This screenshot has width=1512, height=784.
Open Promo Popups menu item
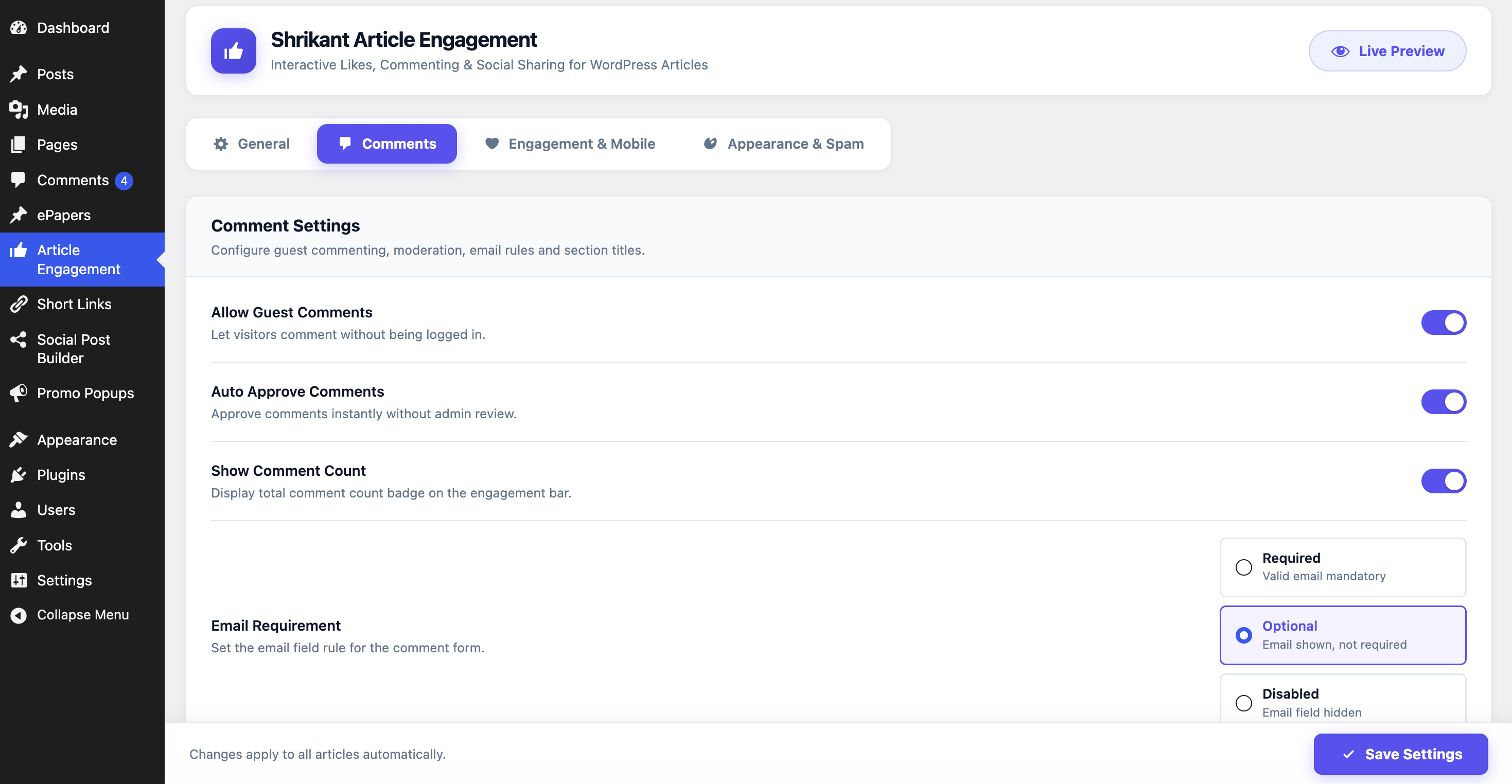82,393
